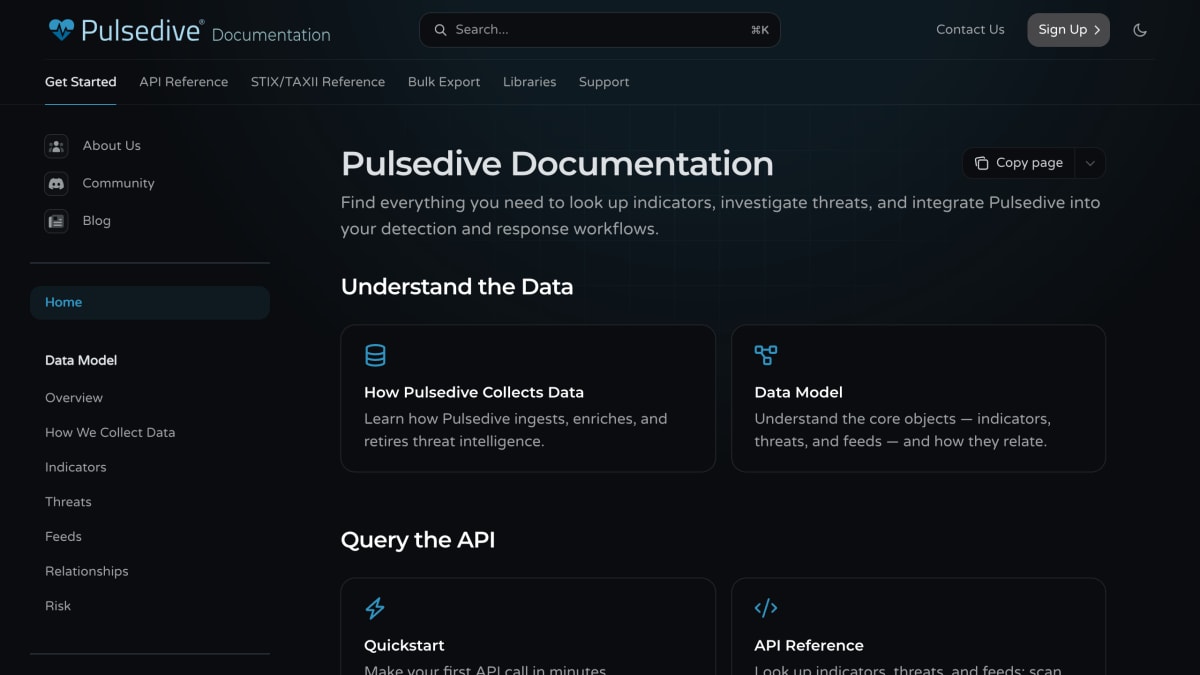Viewport: 1200px width, 675px height.
Task: Switch to the API Reference tab
Action: pos(184,82)
